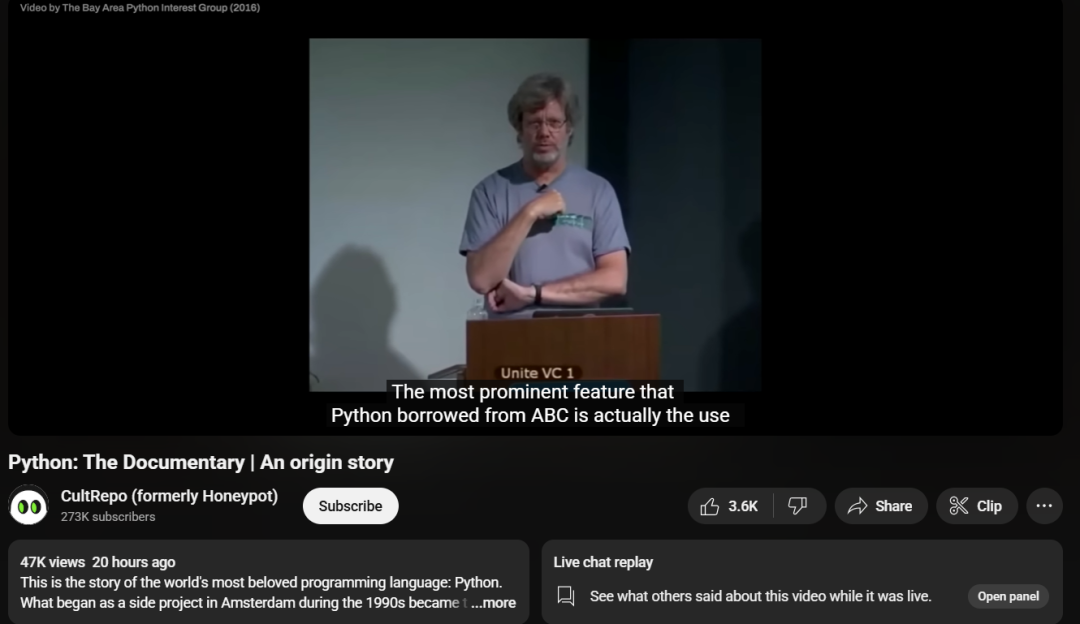
Task: Click the Clip button label
Action: coord(989,506)
